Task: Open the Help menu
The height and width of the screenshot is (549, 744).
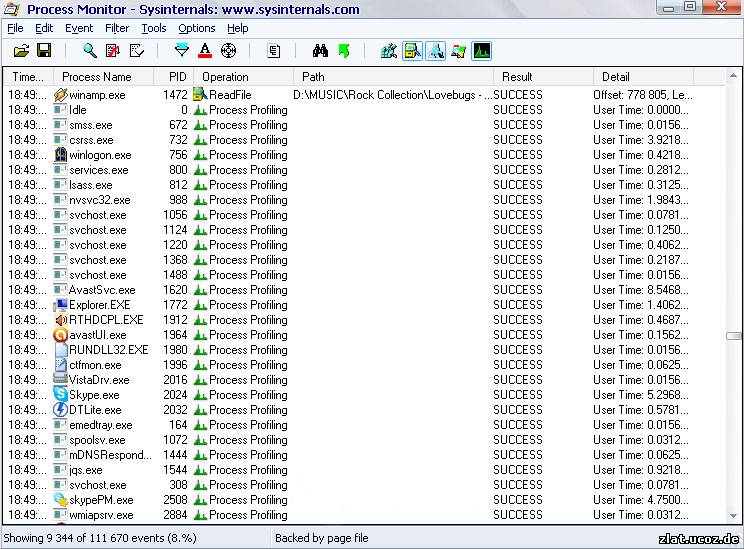Action: [238, 28]
